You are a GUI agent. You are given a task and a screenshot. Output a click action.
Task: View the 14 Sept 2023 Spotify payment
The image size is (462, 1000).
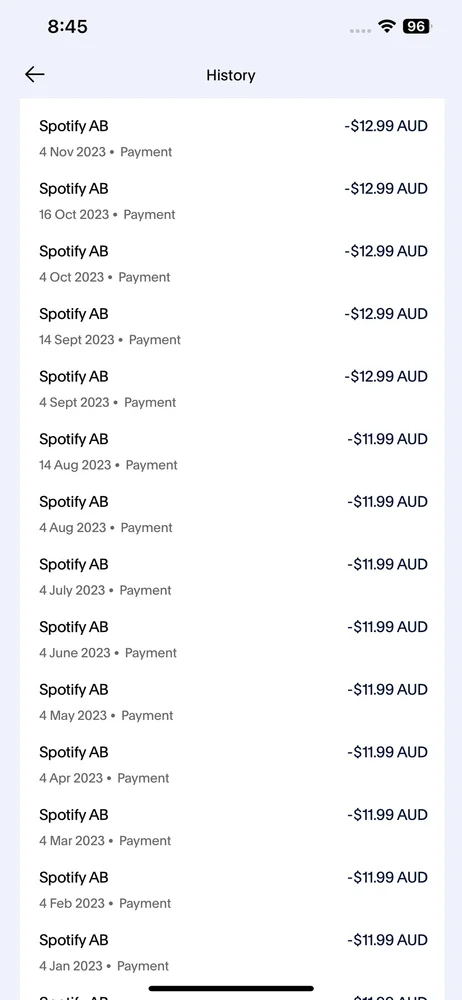(232, 326)
